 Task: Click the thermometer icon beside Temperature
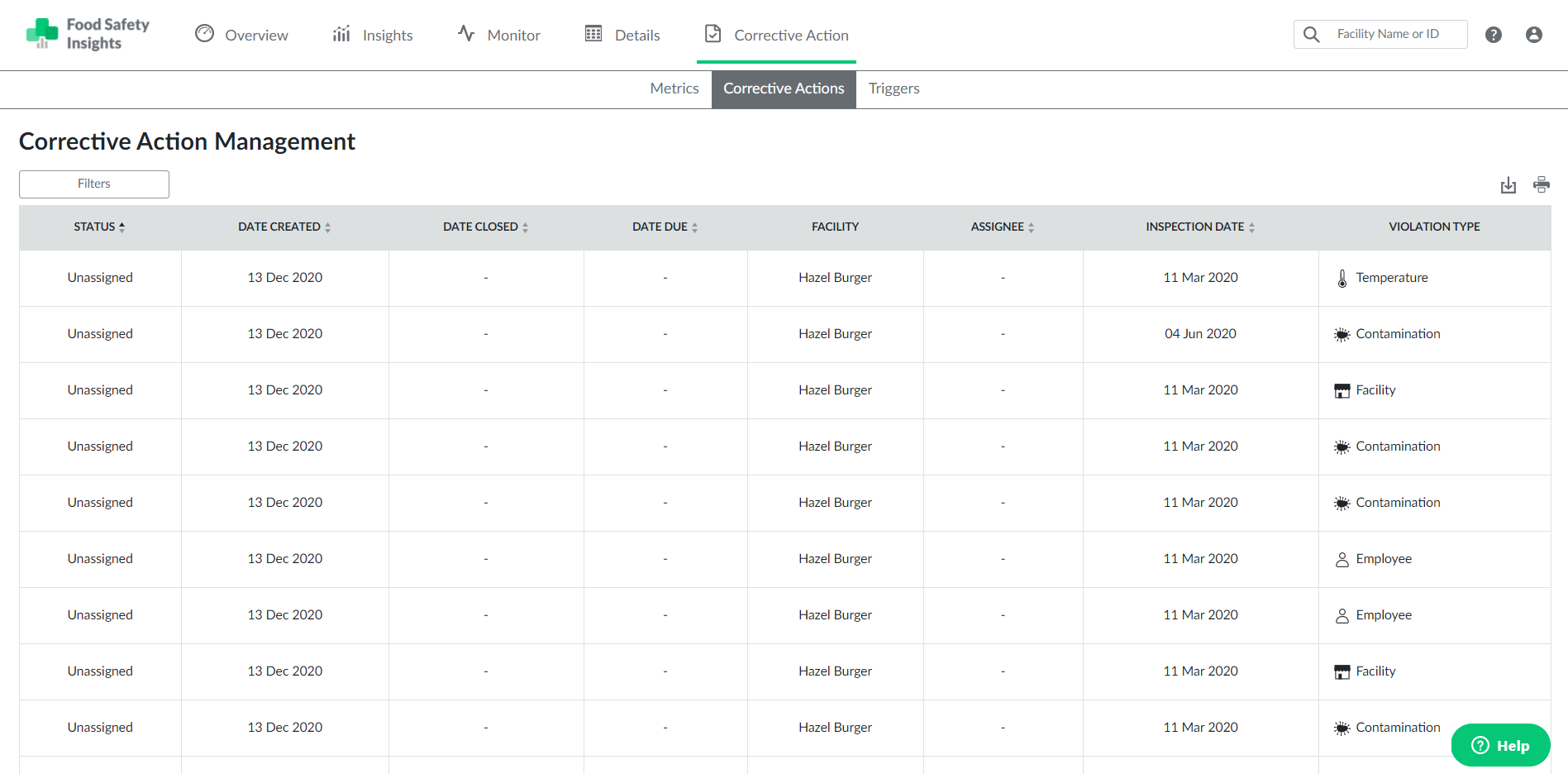coord(1342,279)
